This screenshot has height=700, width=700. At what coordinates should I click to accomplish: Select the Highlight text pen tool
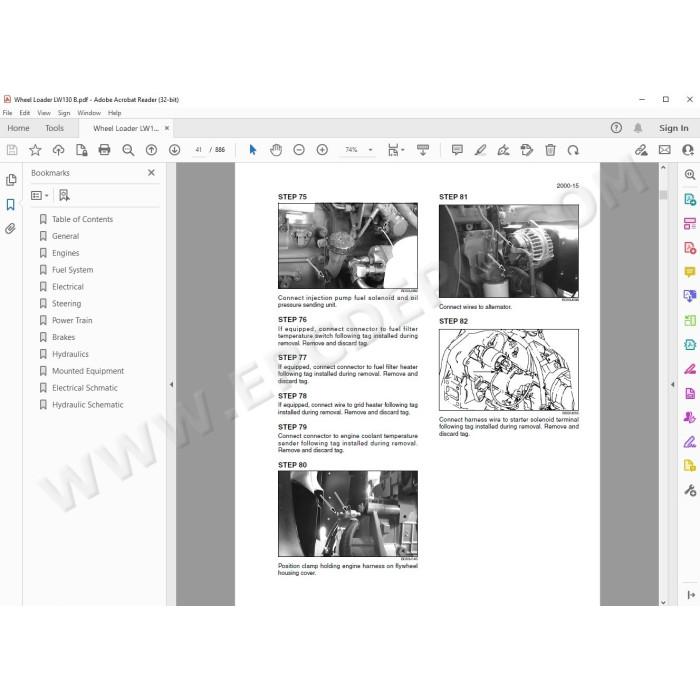[x=480, y=150]
